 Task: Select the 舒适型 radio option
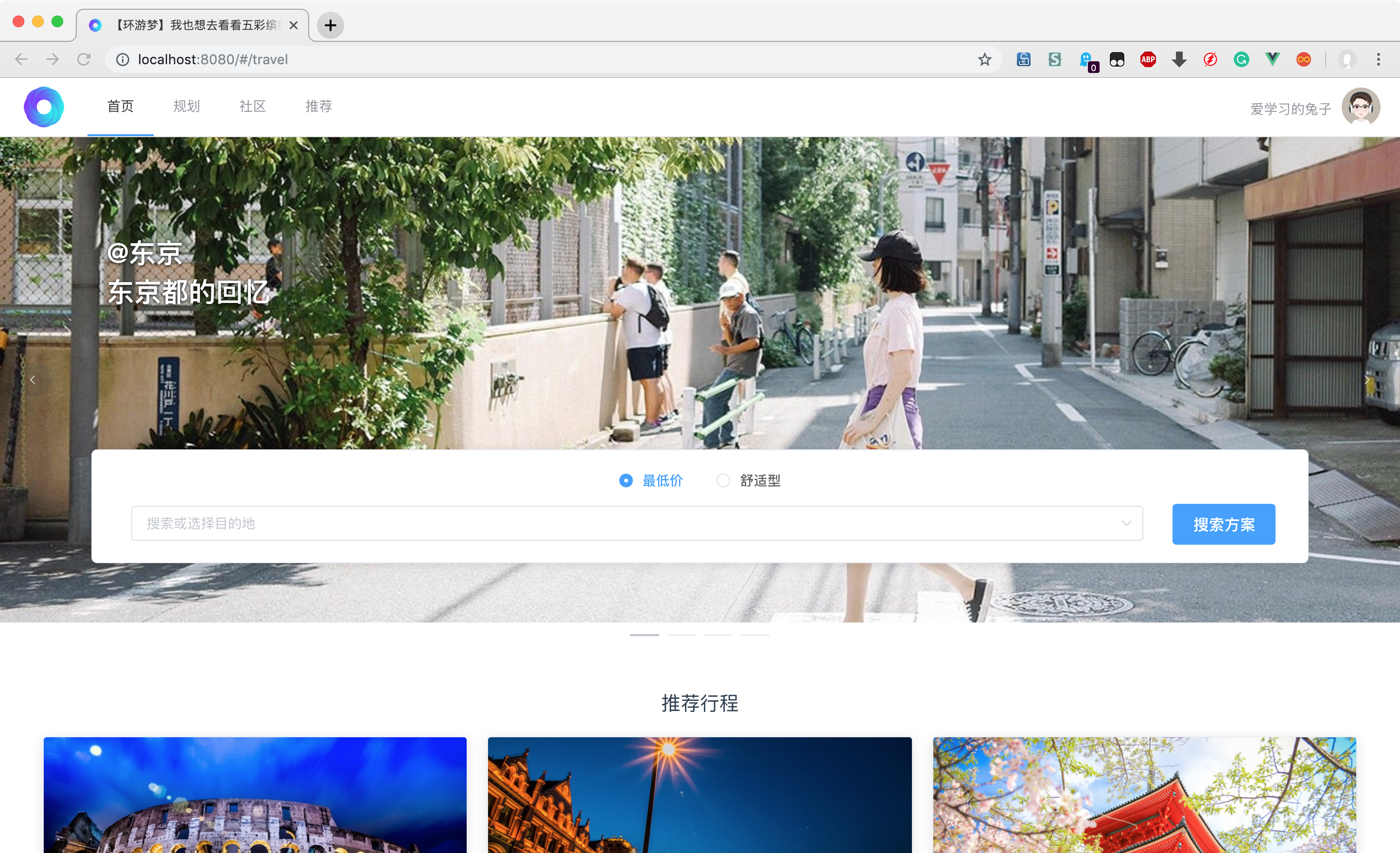click(723, 481)
